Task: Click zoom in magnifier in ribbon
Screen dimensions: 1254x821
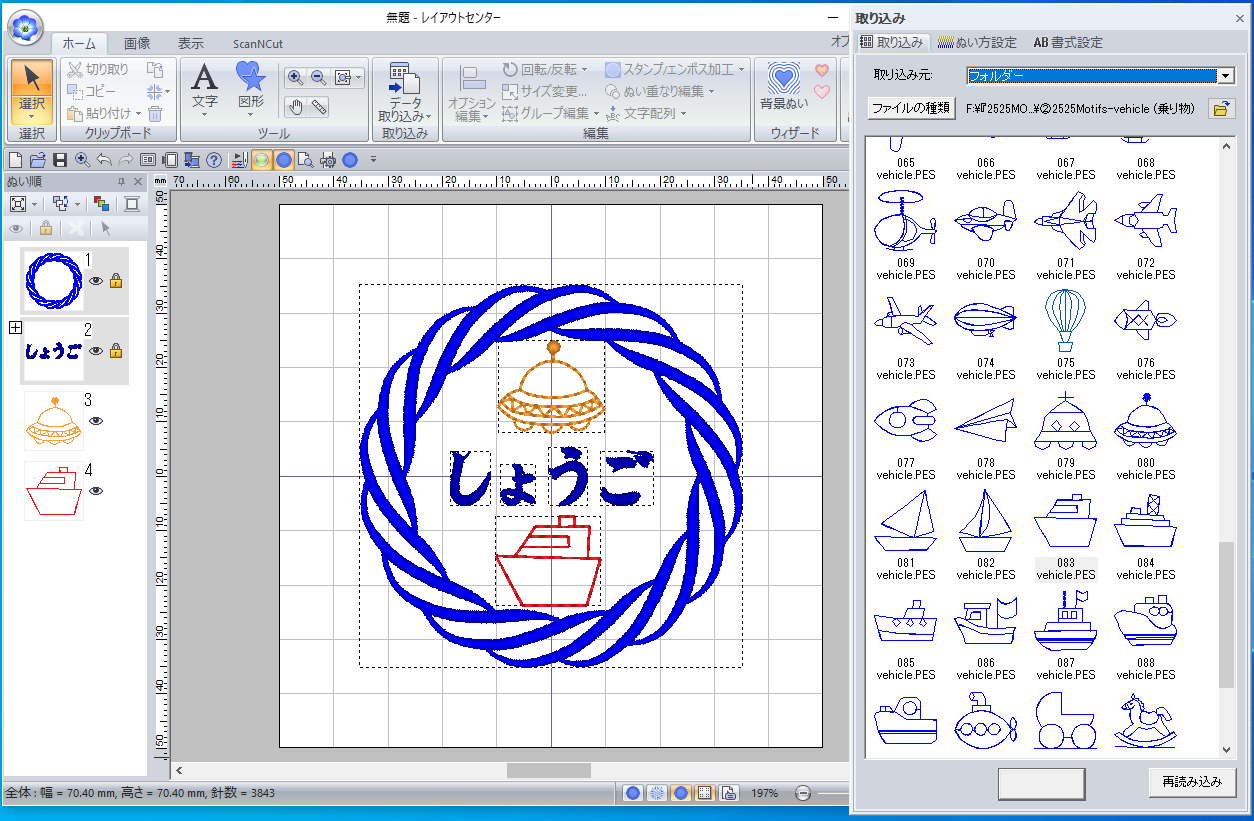Action: (x=296, y=77)
